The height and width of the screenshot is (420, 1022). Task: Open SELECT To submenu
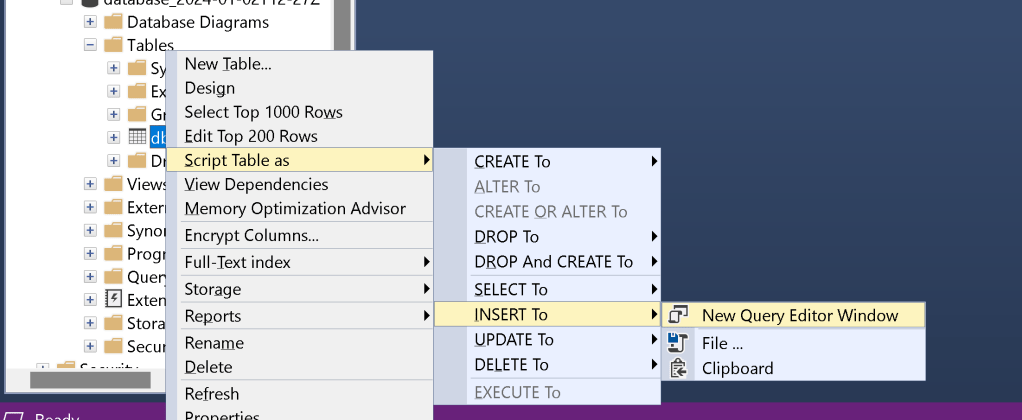click(548, 289)
